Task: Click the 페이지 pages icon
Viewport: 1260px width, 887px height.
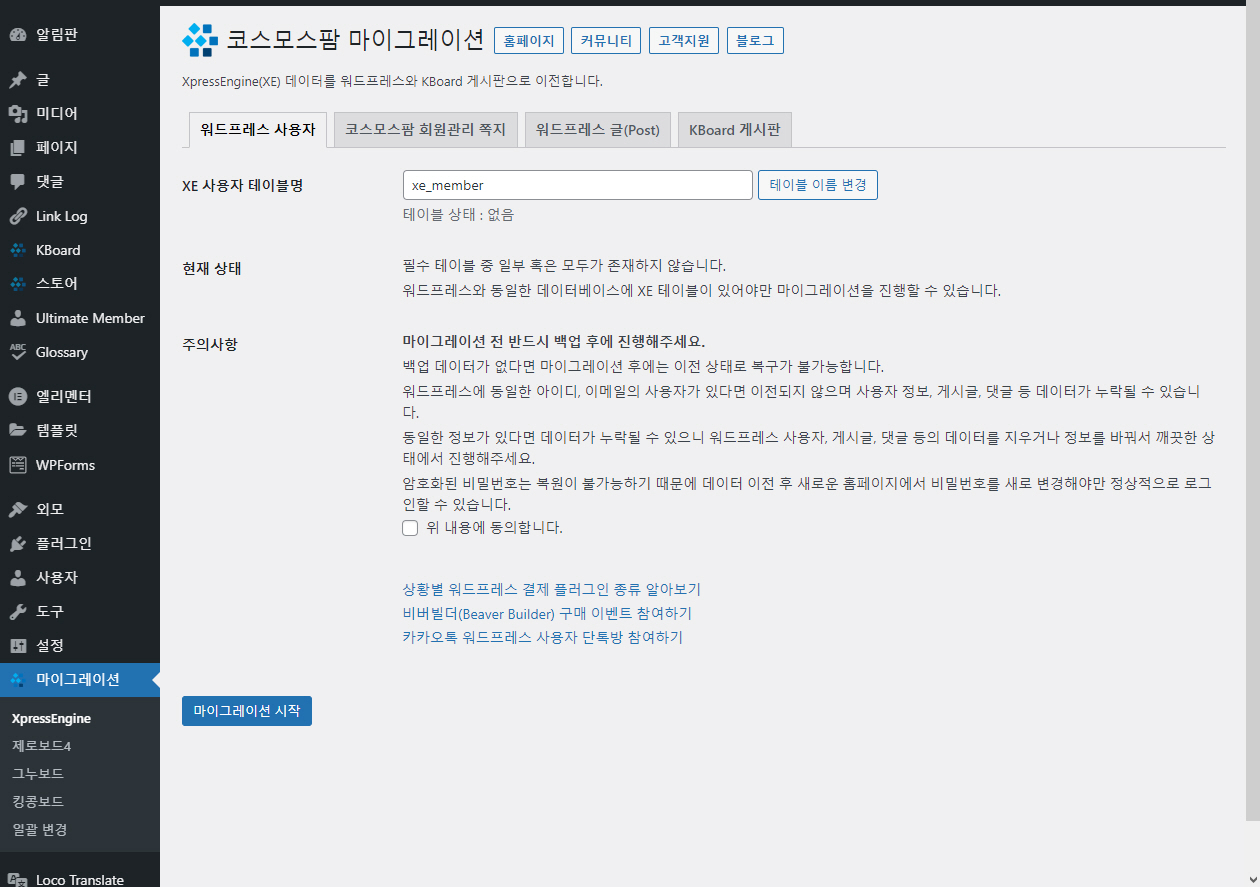Action: pos(18,147)
